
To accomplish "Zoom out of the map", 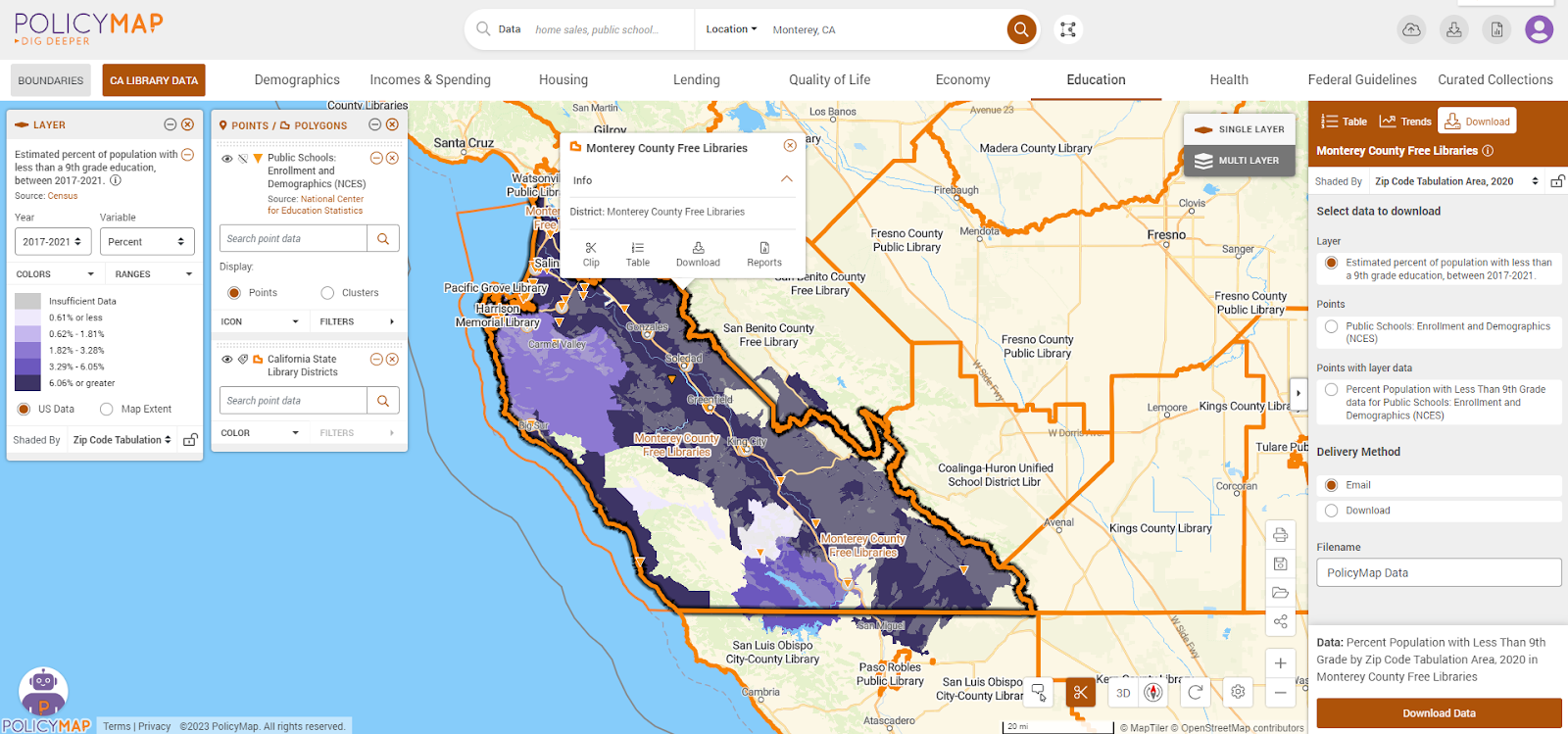I will point(1280,692).
